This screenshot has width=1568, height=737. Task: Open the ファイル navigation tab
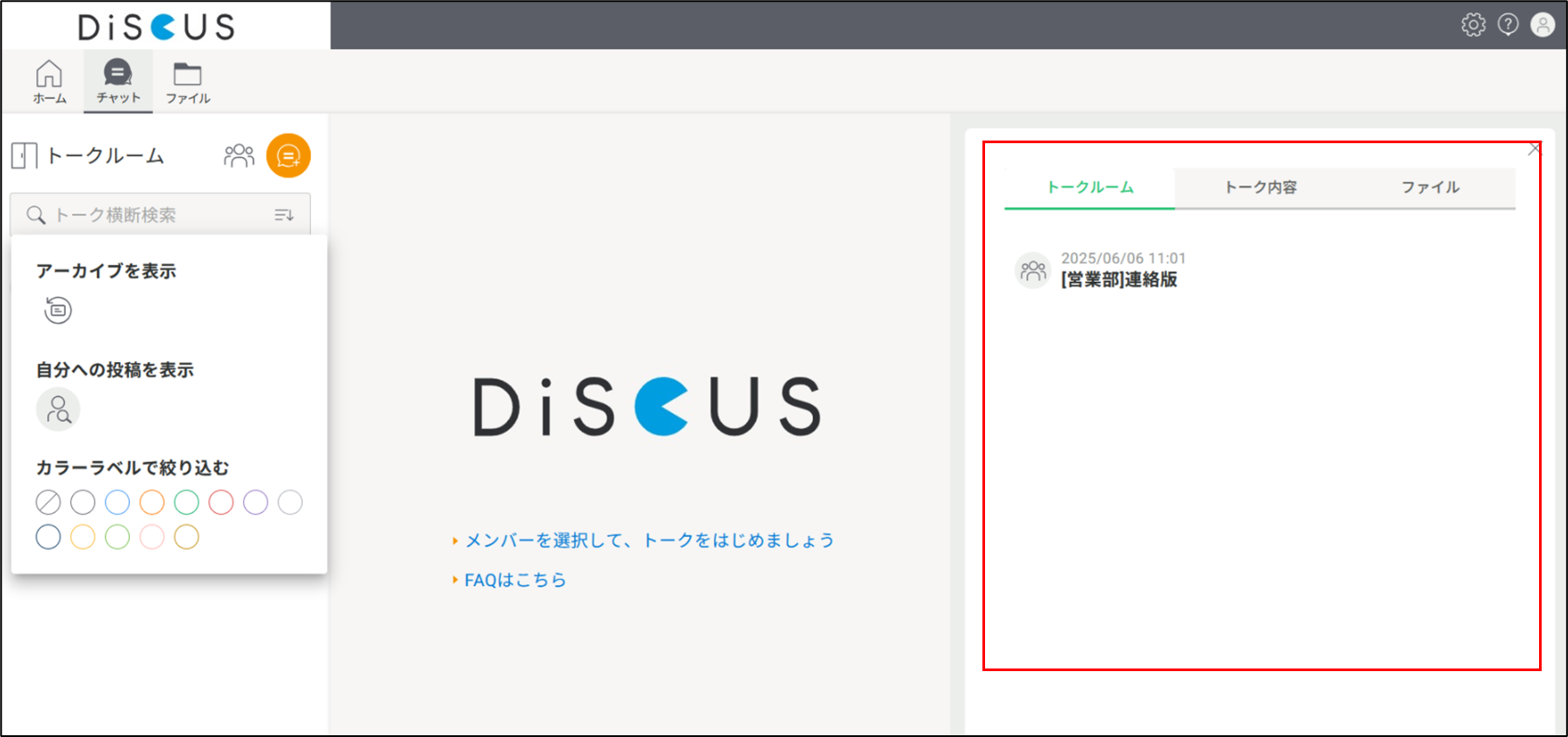[188, 82]
